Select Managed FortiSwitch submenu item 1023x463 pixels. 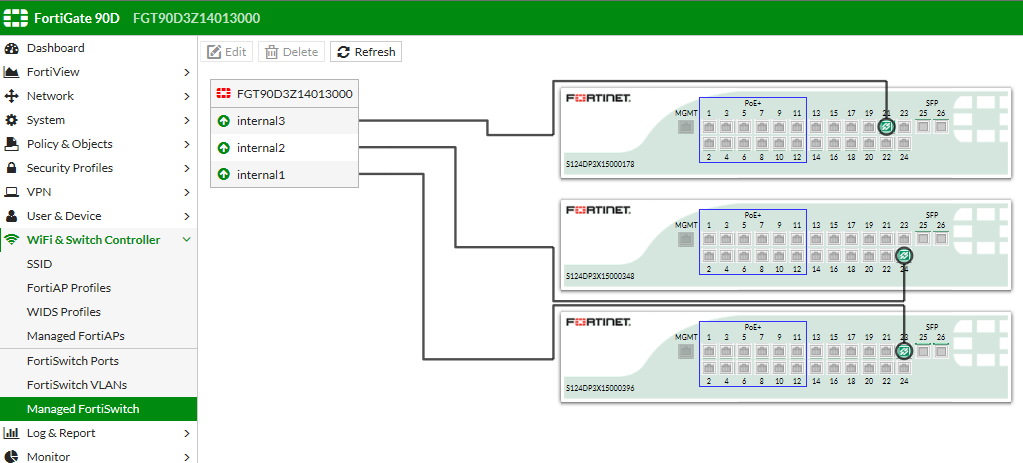[x=99, y=409]
